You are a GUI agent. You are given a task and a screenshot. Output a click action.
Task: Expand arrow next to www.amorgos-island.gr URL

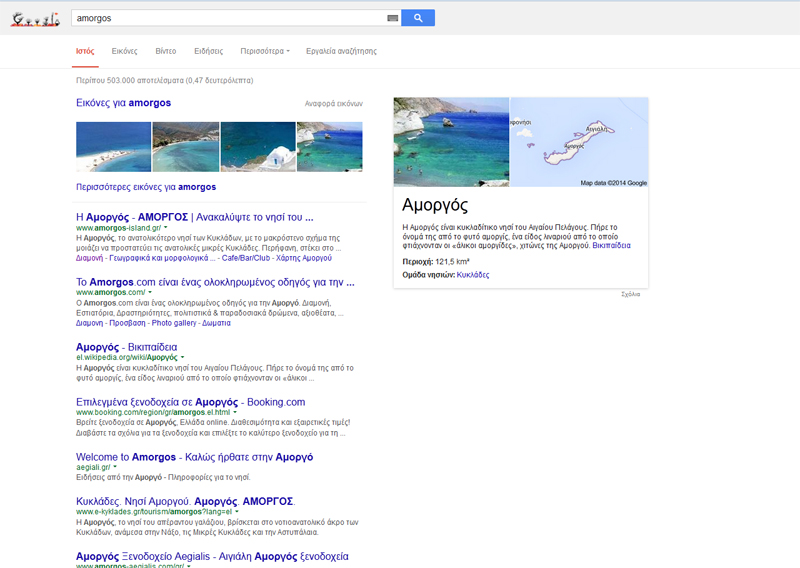pyautogui.click(x=165, y=228)
